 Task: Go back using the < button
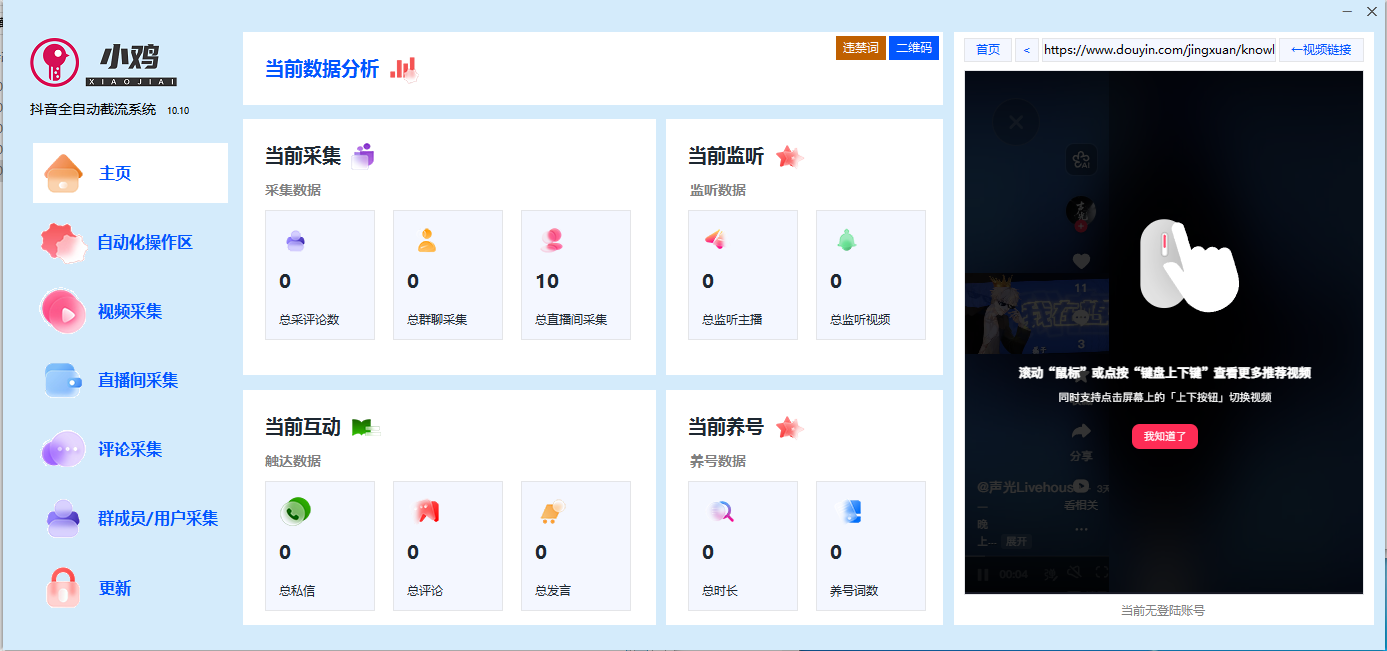(1026, 50)
